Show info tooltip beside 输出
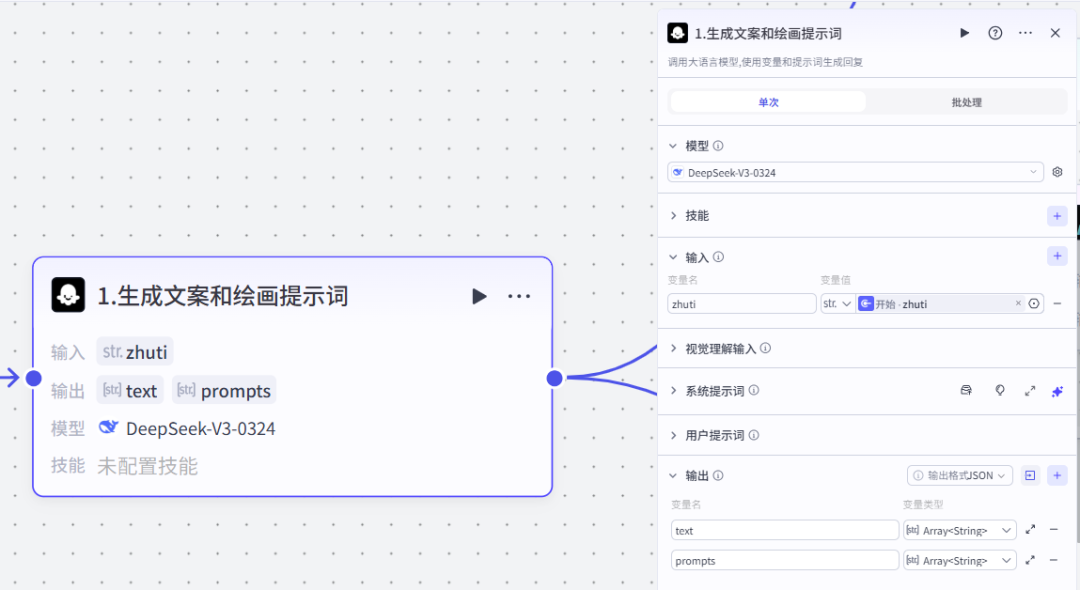Screen dimensions: 1080x590 [718, 475]
